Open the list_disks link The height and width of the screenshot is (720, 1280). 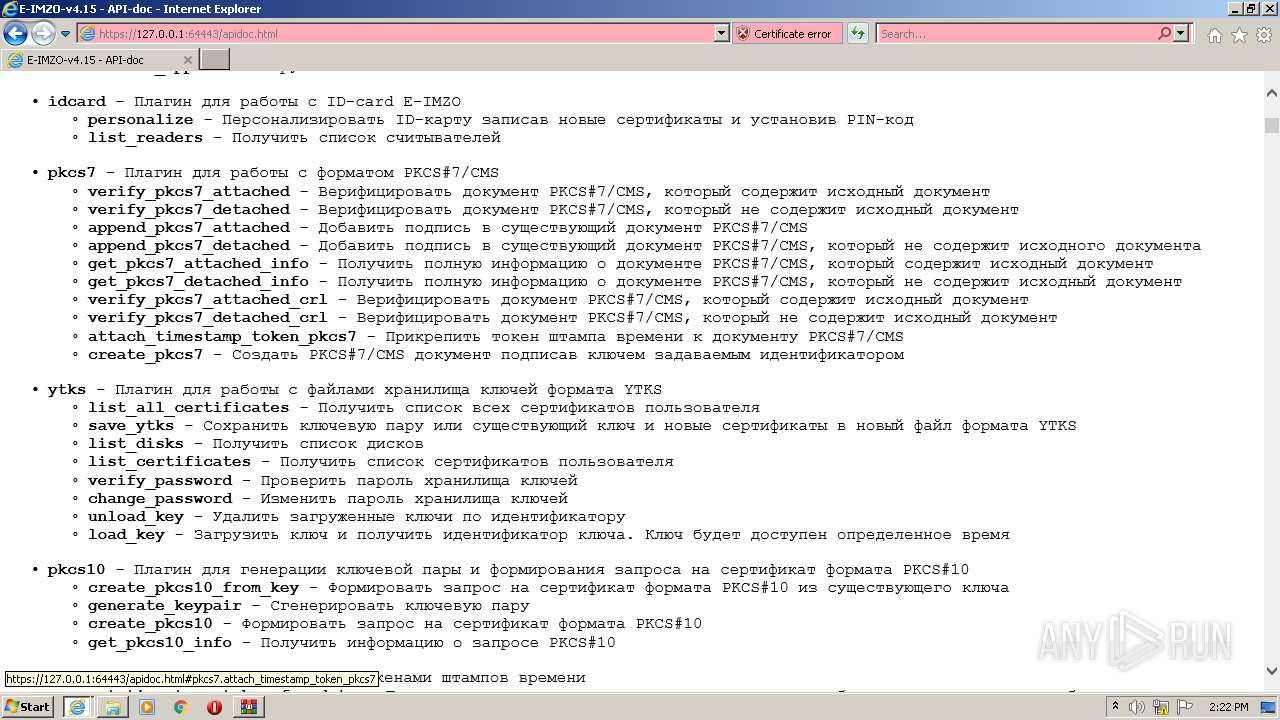(x=136, y=443)
